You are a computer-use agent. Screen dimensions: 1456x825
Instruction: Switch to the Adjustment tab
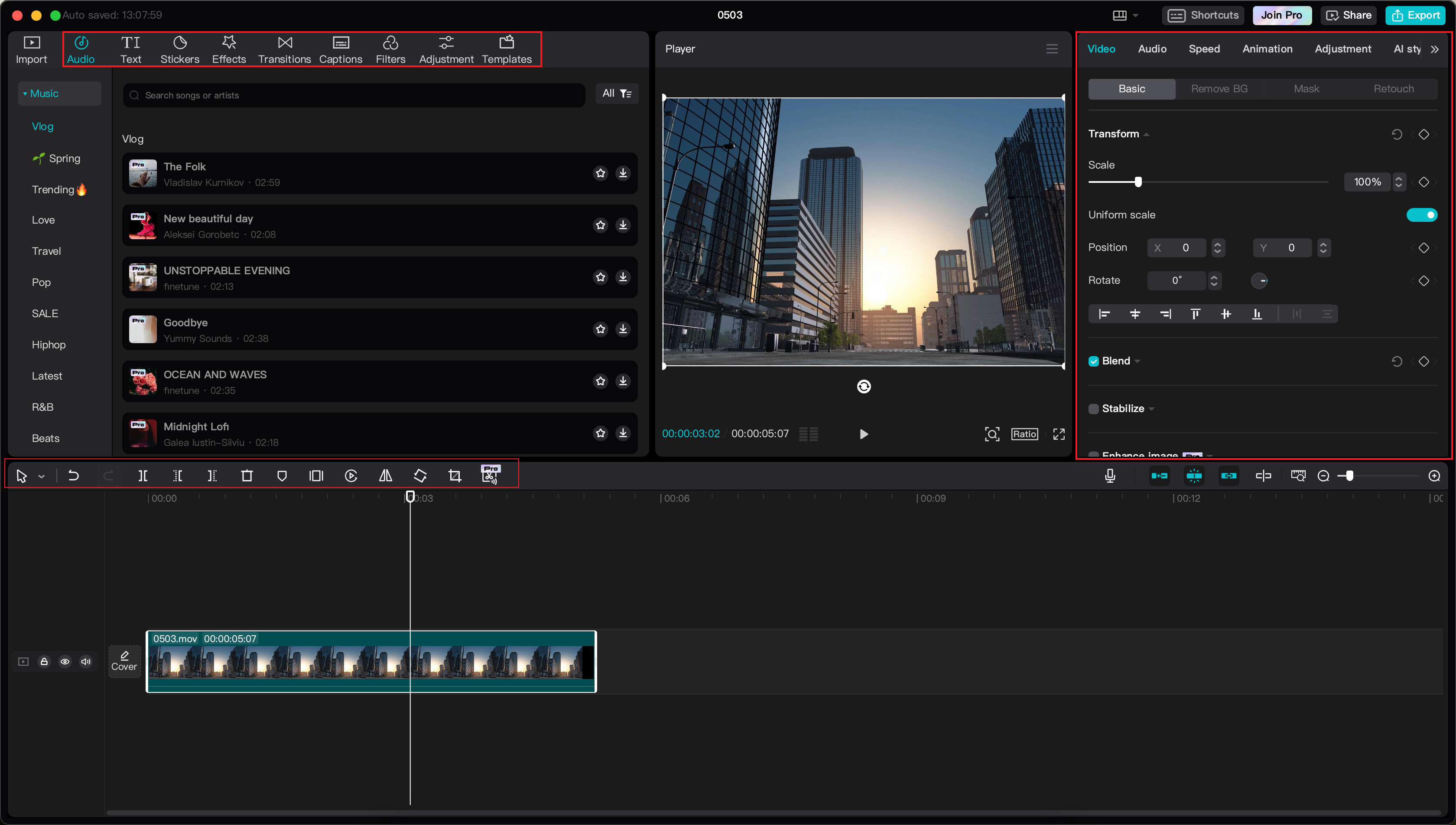click(x=1342, y=48)
